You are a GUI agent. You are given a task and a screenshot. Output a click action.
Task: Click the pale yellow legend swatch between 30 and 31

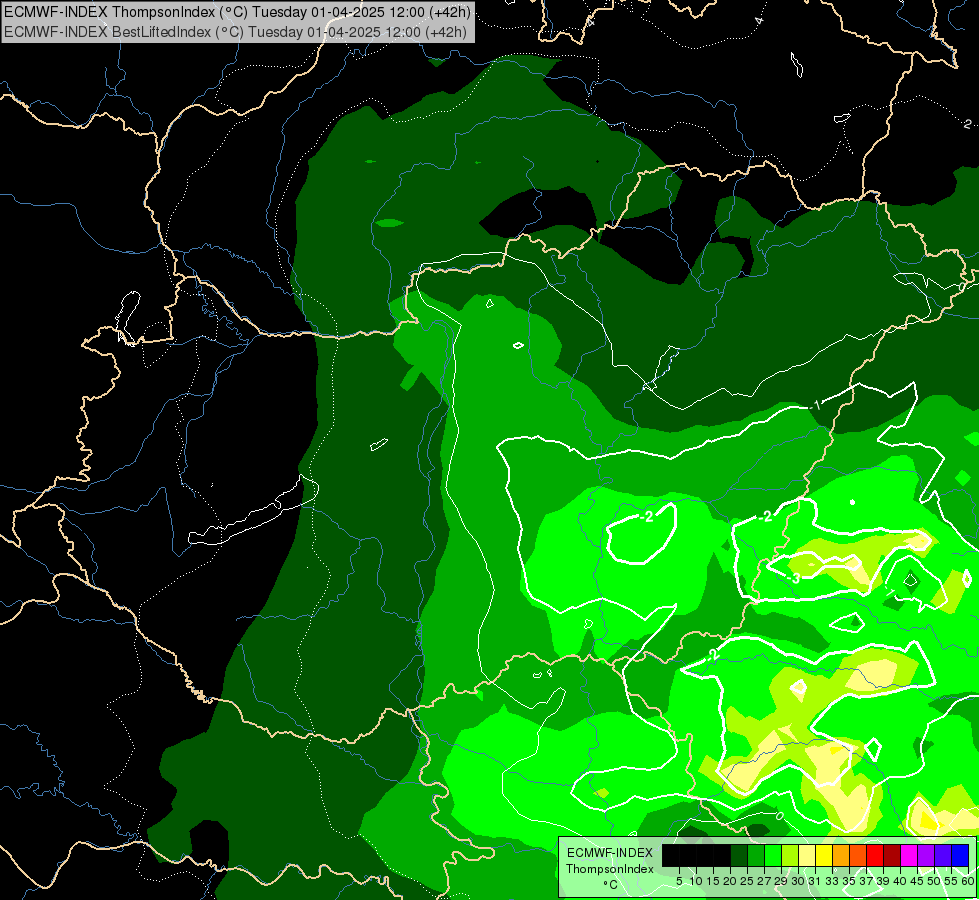coord(807,855)
